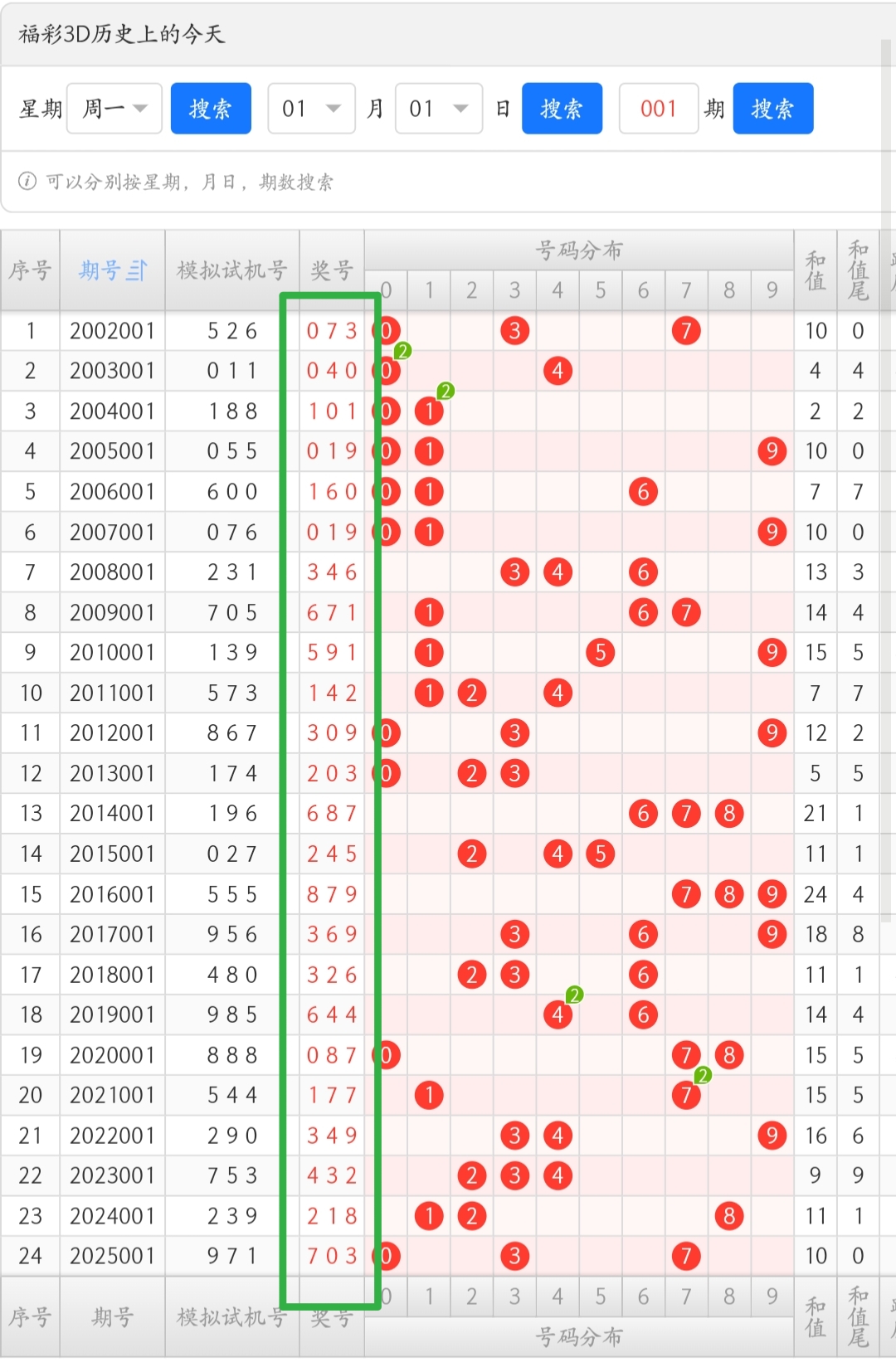The image size is (896, 1372).
Task: Select period 2013001 cell
Action: 113,773
